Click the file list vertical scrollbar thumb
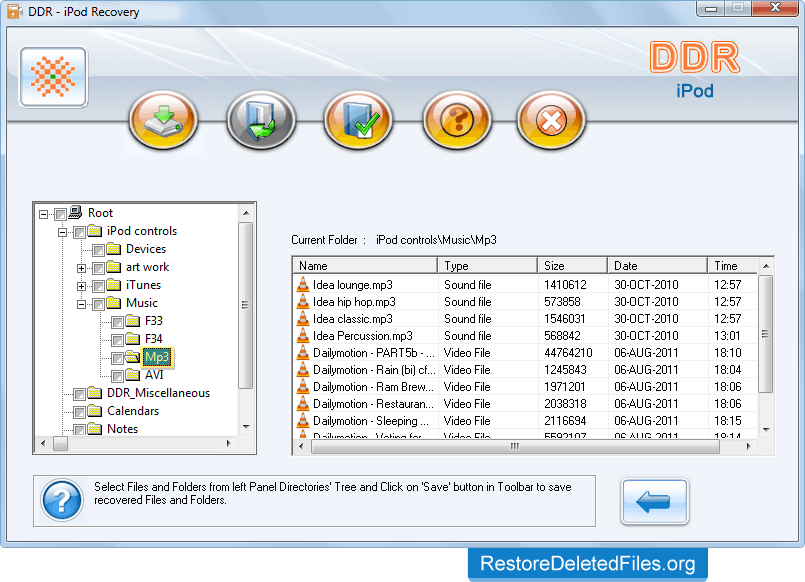This screenshot has width=805, height=582. click(765, 334)
